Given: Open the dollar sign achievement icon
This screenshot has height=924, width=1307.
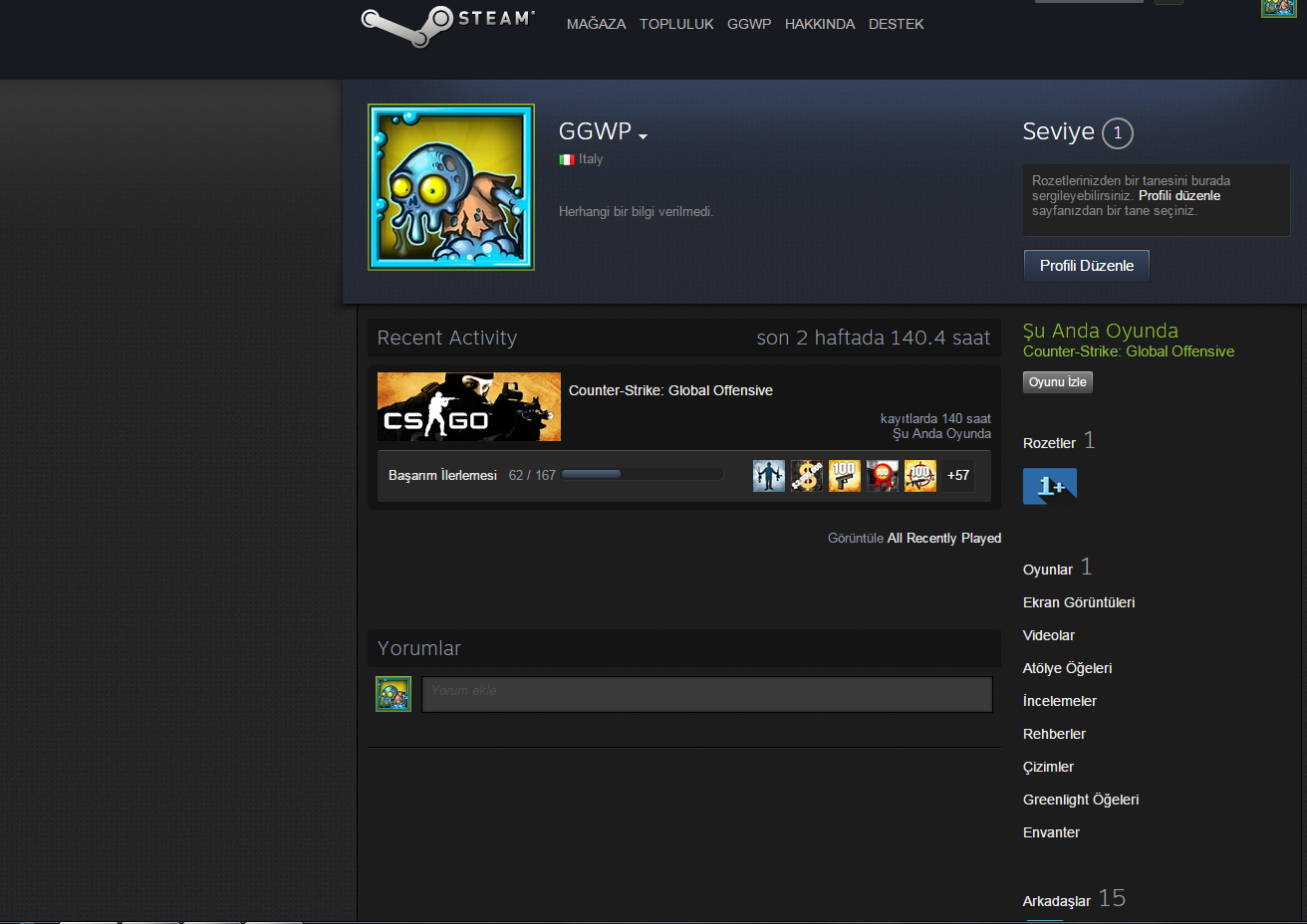Looking at the screenshot, I should (807, 476).
